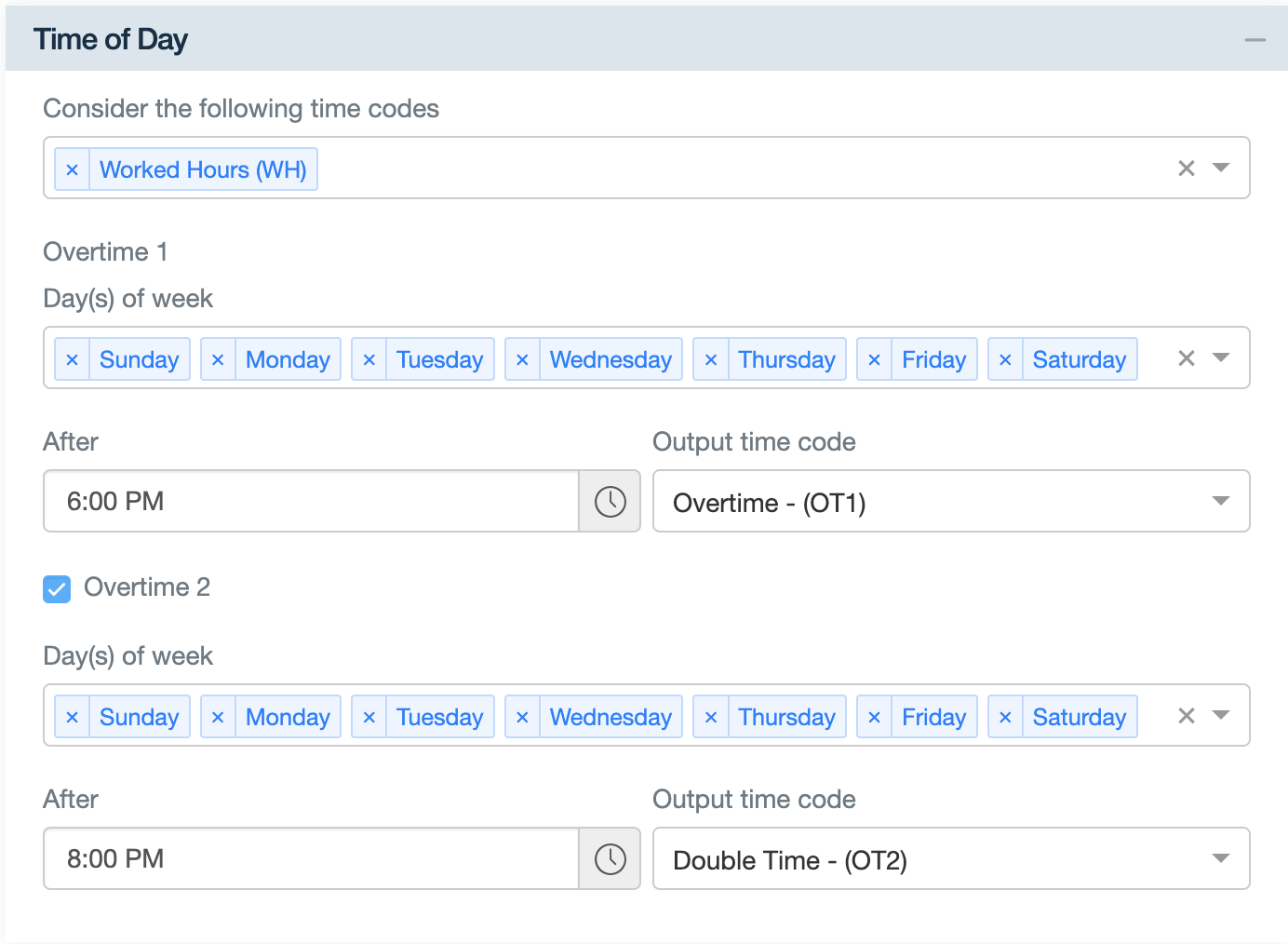Collapse the Time of Day section
This screenshot has height=944, width=1288.
(x=1255, y=39)
